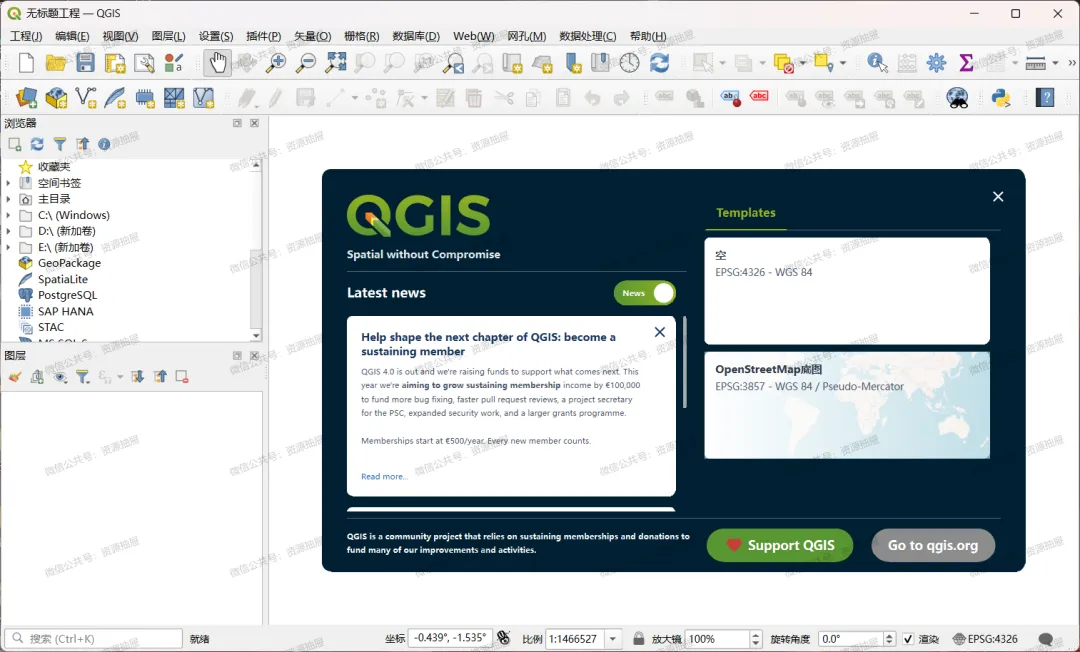
Task: Close the QGIS welcome overlay
Action: pyautogui.click(x=998, y=197)
